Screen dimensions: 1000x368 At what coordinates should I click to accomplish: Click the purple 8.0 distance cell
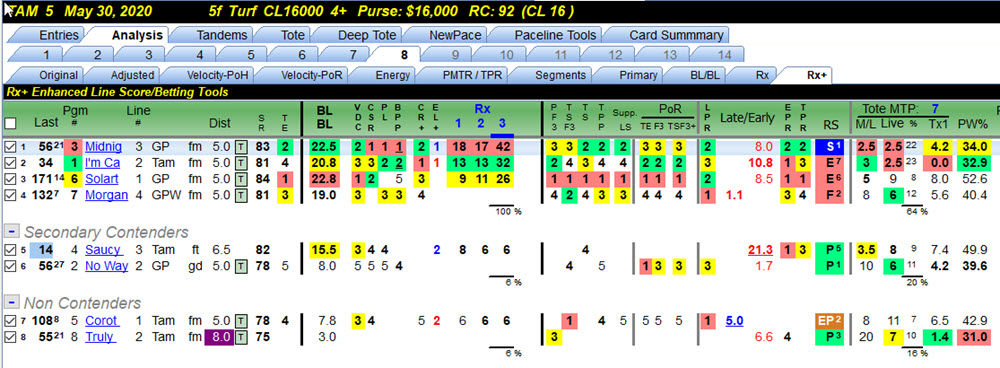219,336
